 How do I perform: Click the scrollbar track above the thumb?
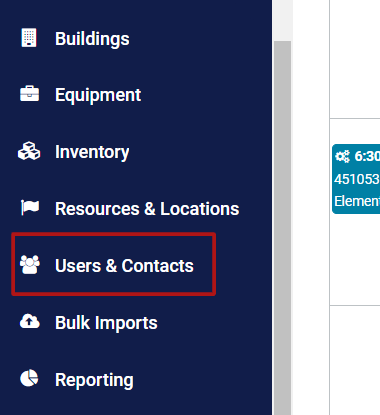click(282, 20)
